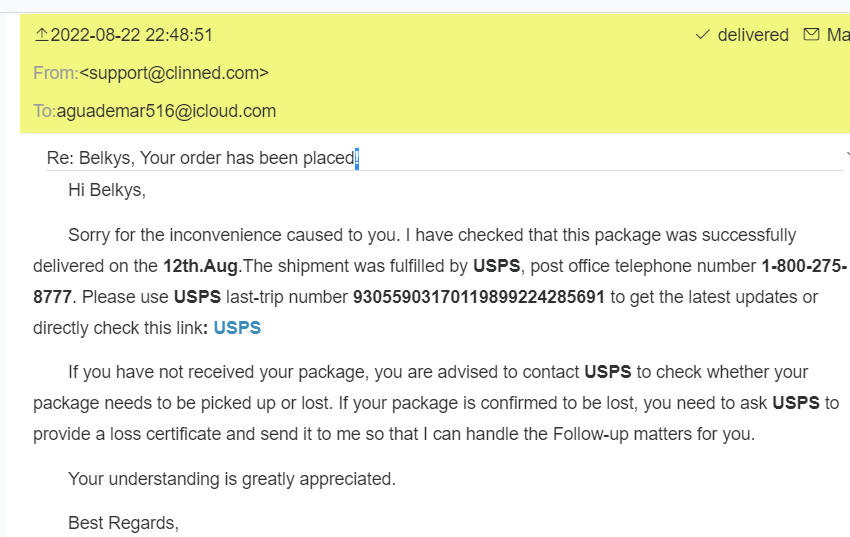Click the delivered checkmark icon
The height and width of the screenshot is (537, 850).
pos(702,35)
